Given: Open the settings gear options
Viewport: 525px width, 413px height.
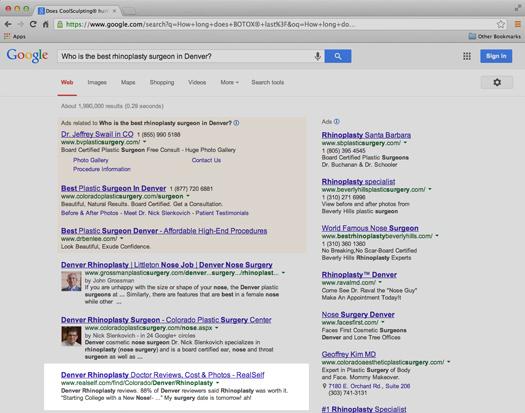Looking at the screenshot, I should (x=497, y=82).
